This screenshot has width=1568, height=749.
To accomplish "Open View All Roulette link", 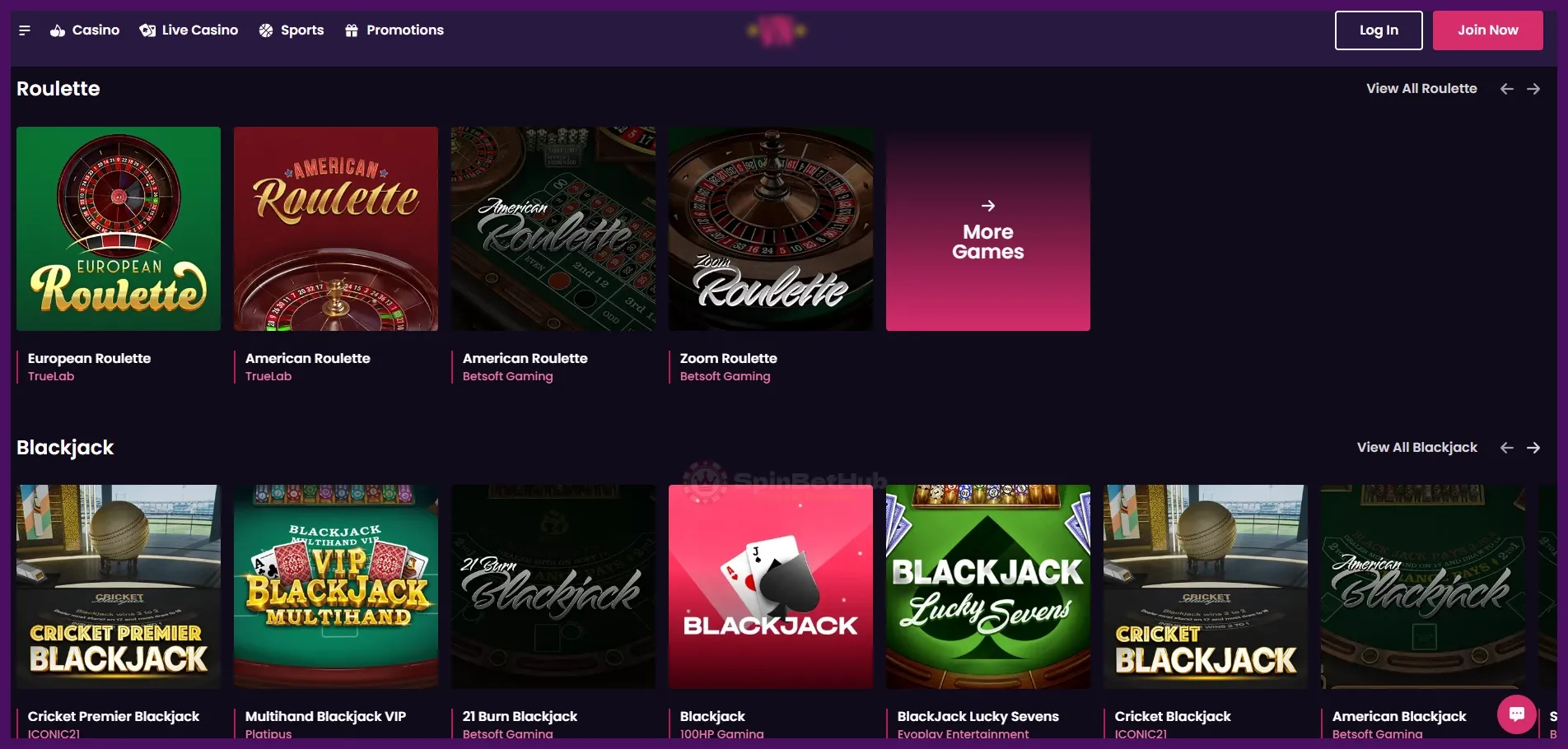I will pos(1421,88).
